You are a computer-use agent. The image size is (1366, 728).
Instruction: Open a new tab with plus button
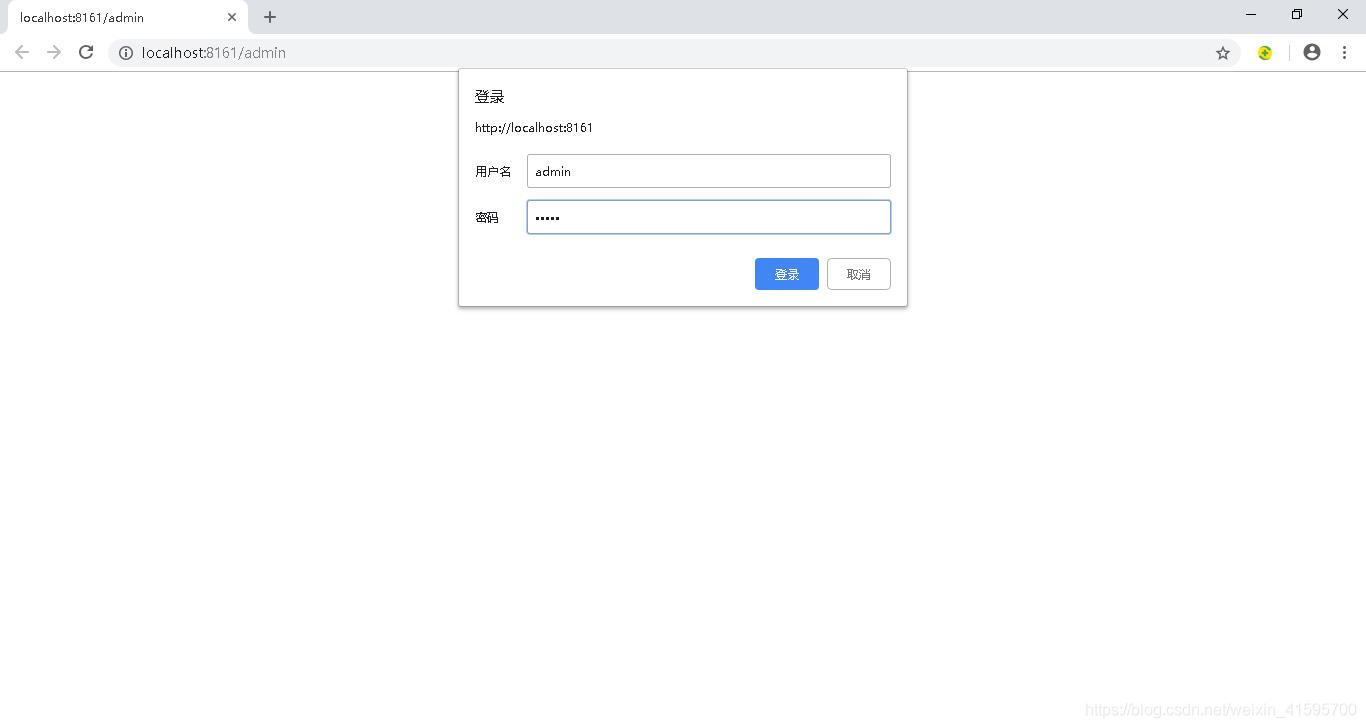(x=270, y=17)
